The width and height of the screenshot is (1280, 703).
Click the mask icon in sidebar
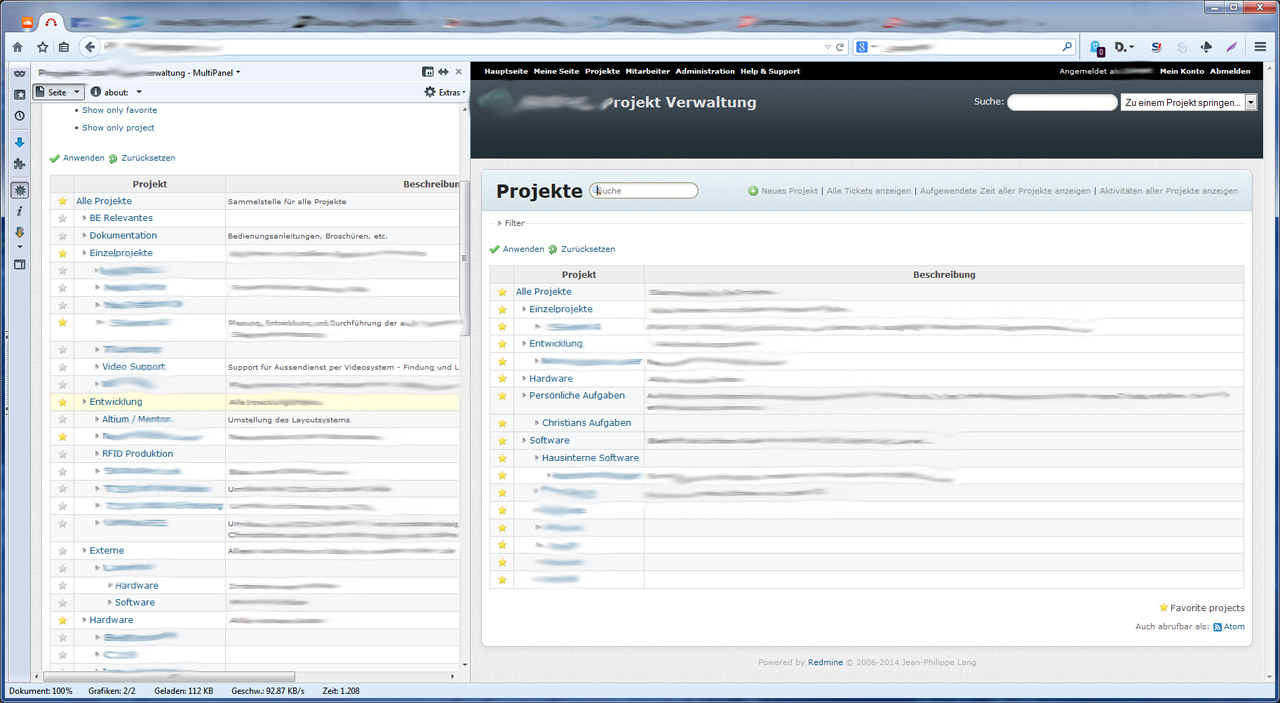[19, 74]
